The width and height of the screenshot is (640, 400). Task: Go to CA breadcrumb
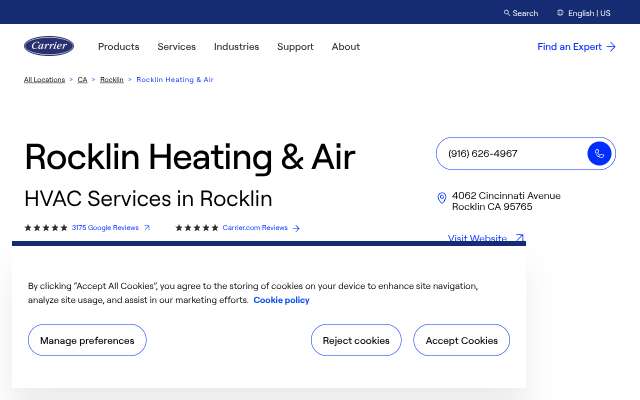pyautogui.click(x=82, y=80)
